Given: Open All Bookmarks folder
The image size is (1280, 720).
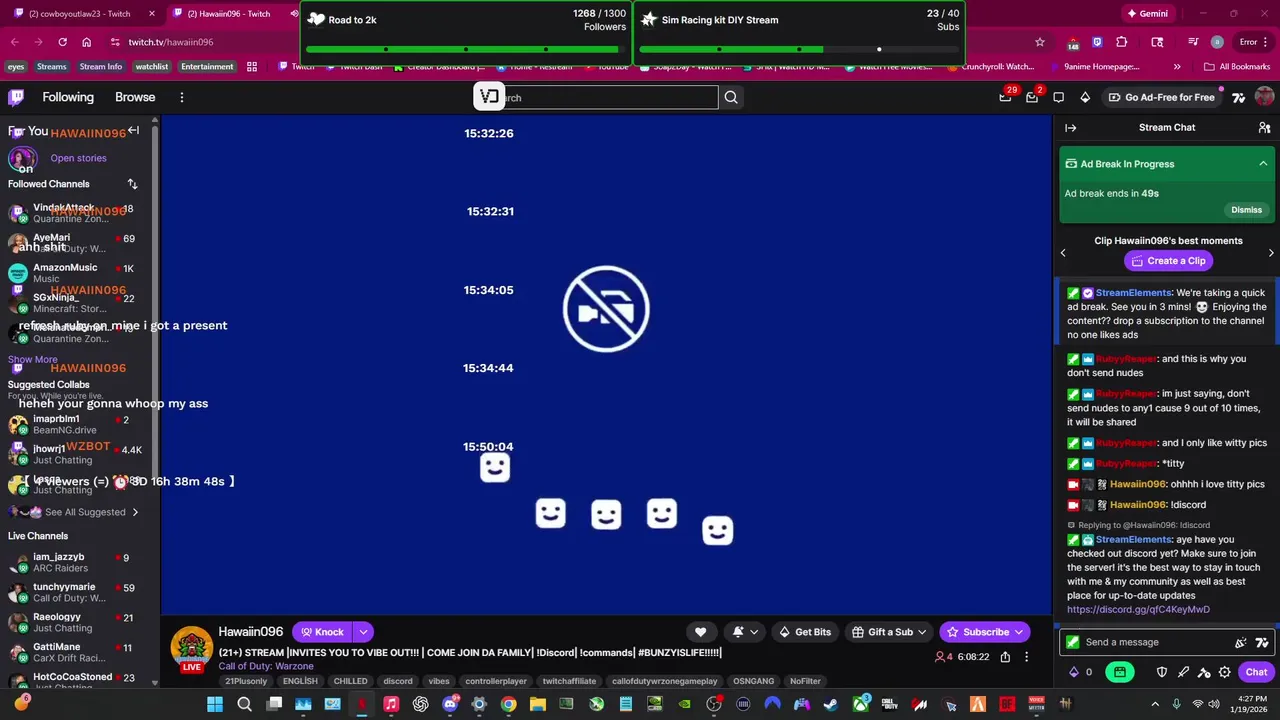Looking at the screenshot, I should (x=1236, y=67).
